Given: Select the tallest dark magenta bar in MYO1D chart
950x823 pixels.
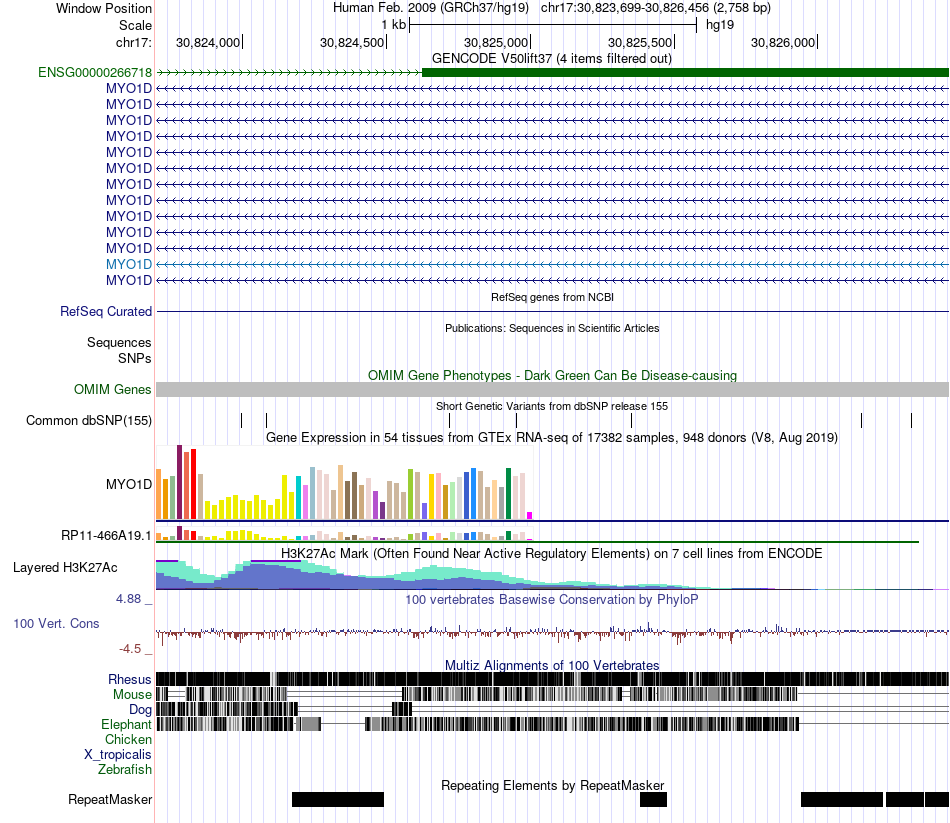Looking at the screenshot, I should coord(179,482).
